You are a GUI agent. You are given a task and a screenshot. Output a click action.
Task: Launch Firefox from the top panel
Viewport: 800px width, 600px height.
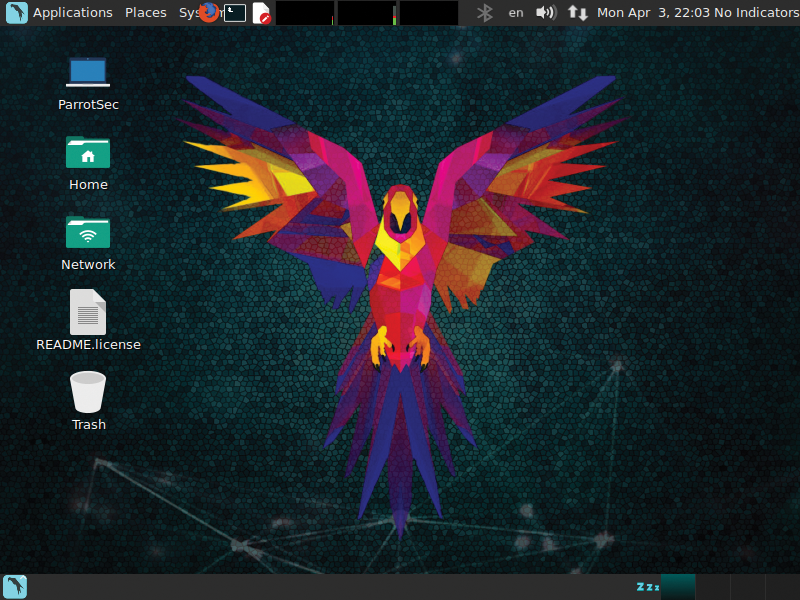pyautogui.click(x=208, y=12)
